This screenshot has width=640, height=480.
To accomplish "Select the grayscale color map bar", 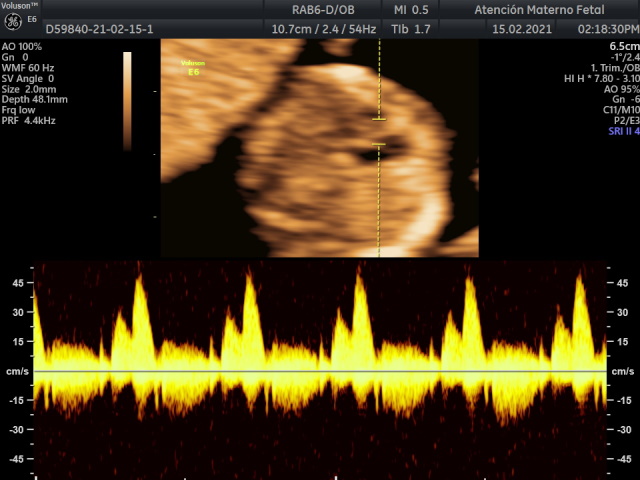I will click(x=127, y=100).
